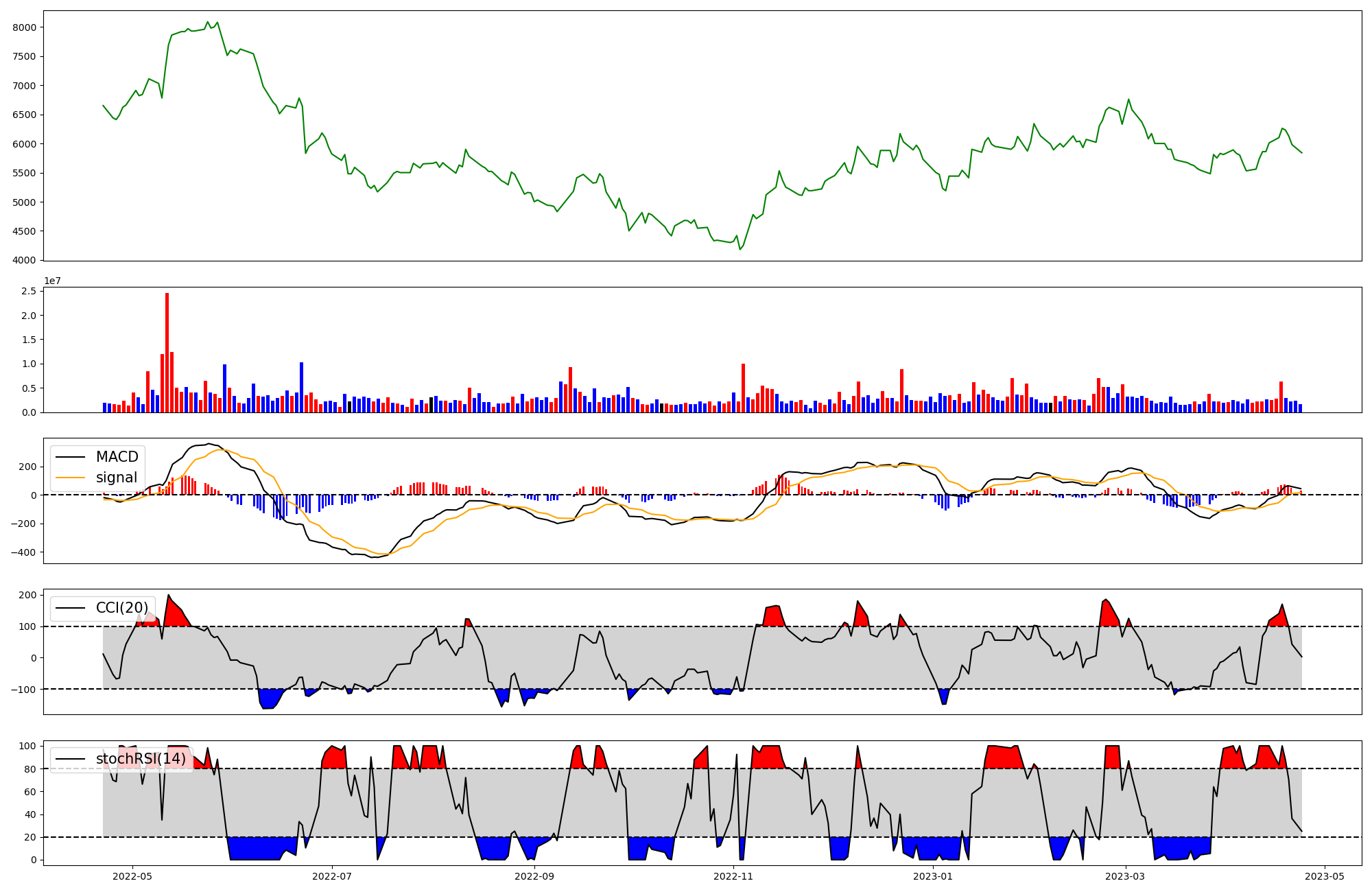
Task: Click the 2023-05 x-axis date label
Action: click(x=1325, y=876)
